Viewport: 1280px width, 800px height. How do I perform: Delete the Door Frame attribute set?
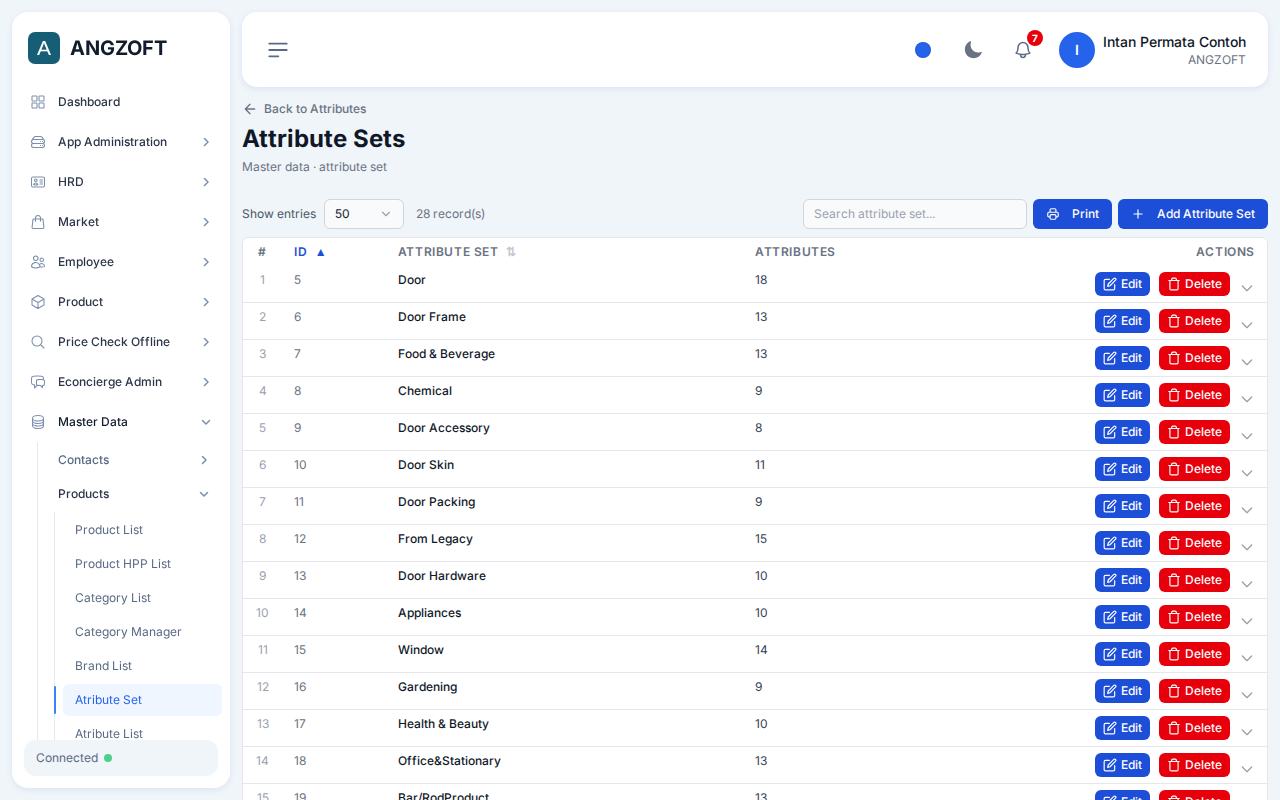1194,321
